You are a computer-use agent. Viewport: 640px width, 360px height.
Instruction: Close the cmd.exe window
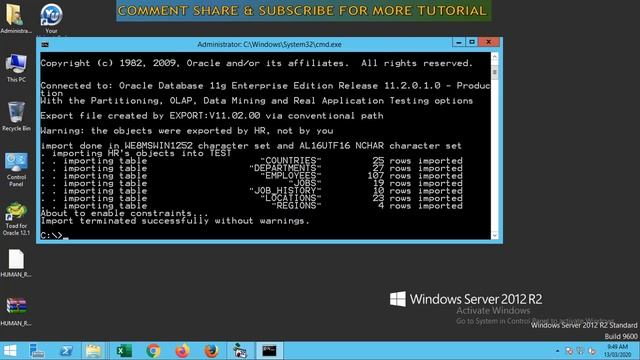tap(489, 42)
